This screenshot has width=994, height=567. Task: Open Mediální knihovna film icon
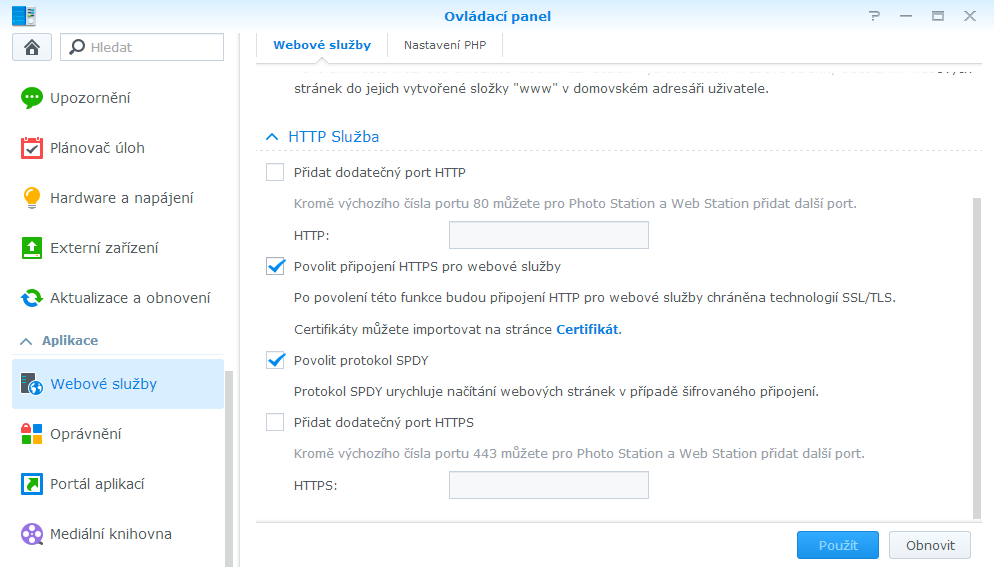(33, 534)
